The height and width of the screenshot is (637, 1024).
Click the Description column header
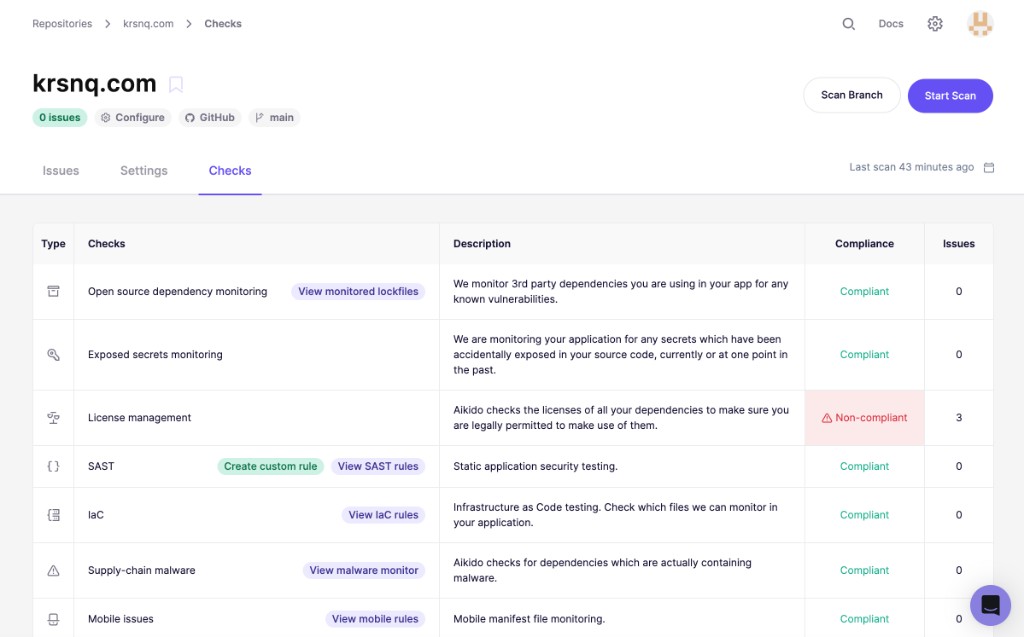point(482,244)
